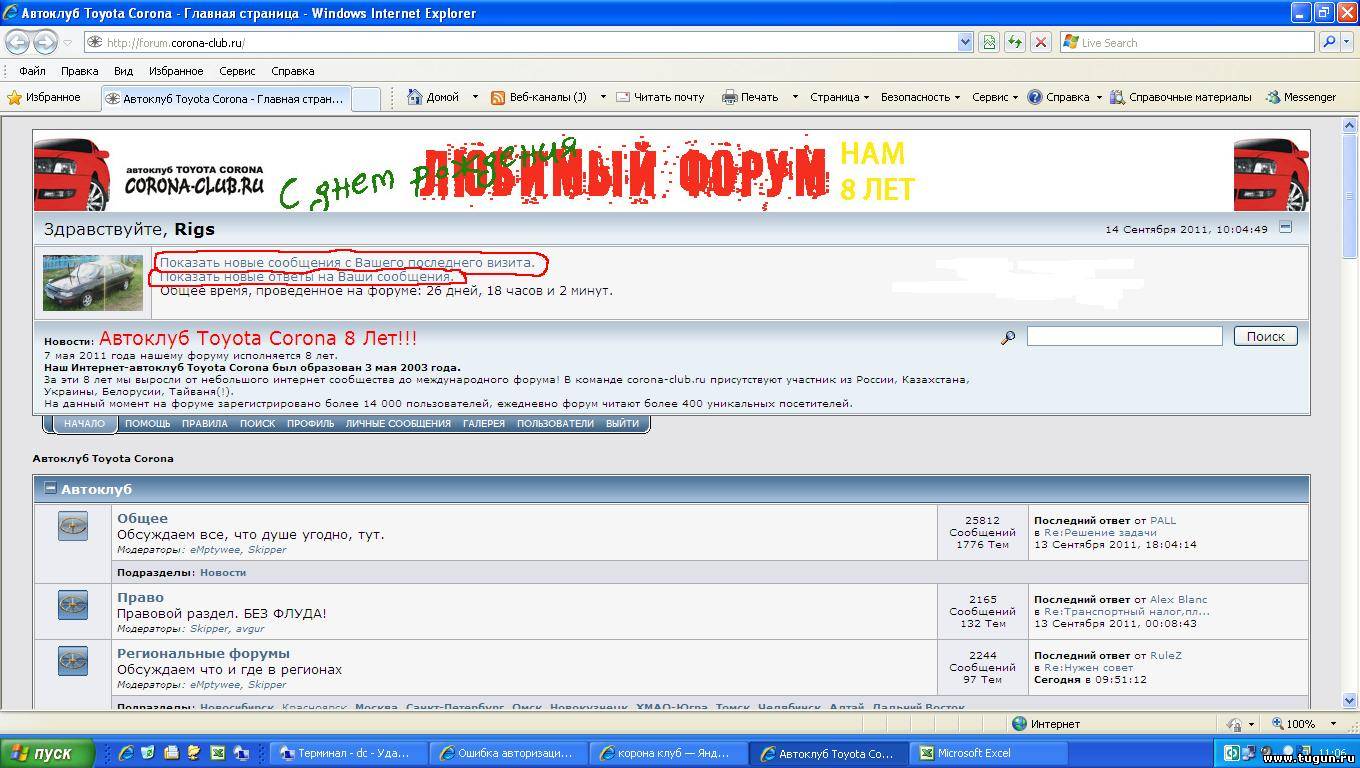This screenshot has width=1360, height=768.
Task: Click the Toyota board icon beside Право
Action: (x=72, y=605)
